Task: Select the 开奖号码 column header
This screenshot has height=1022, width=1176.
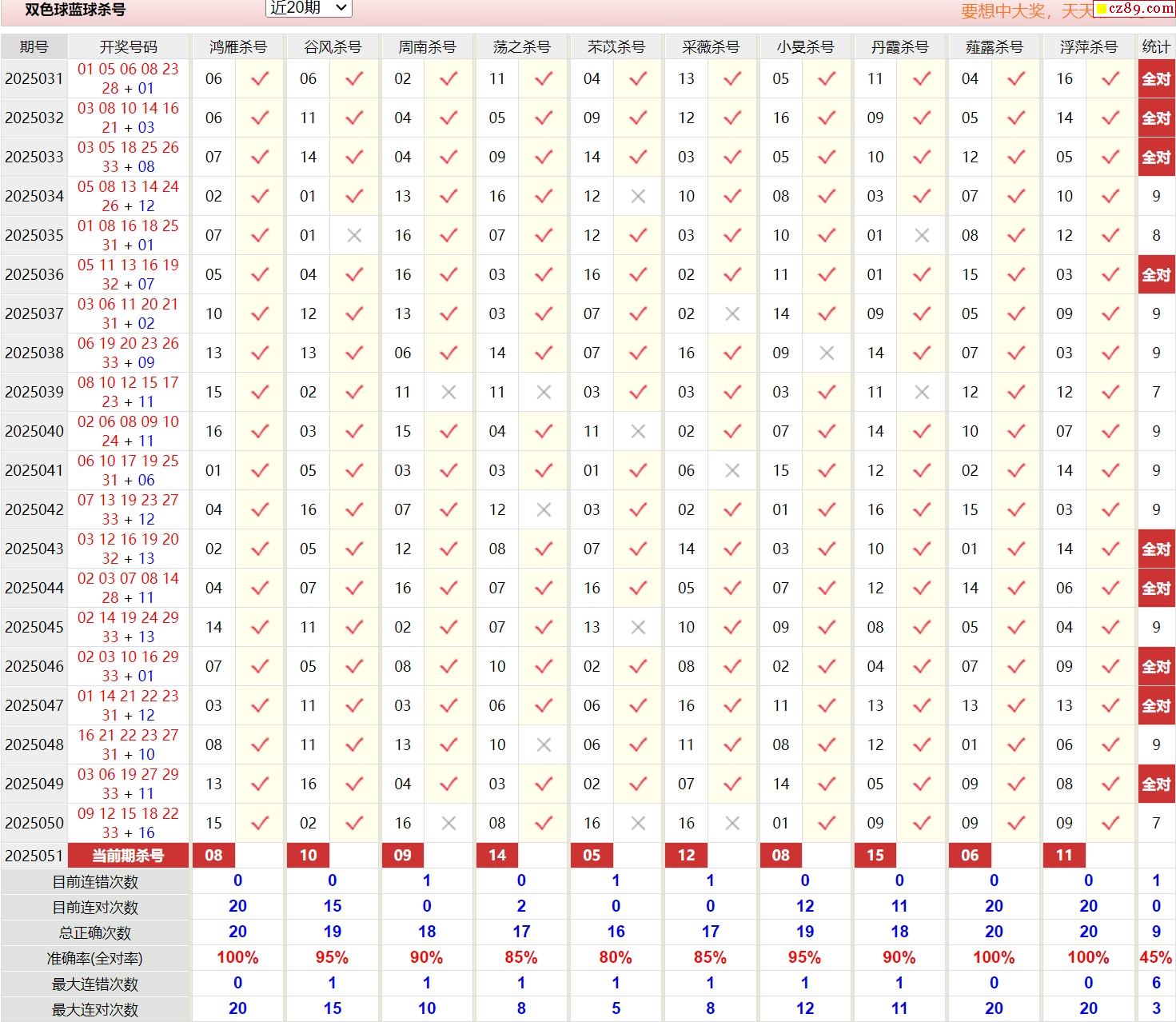Action: [x=128, y=47]
